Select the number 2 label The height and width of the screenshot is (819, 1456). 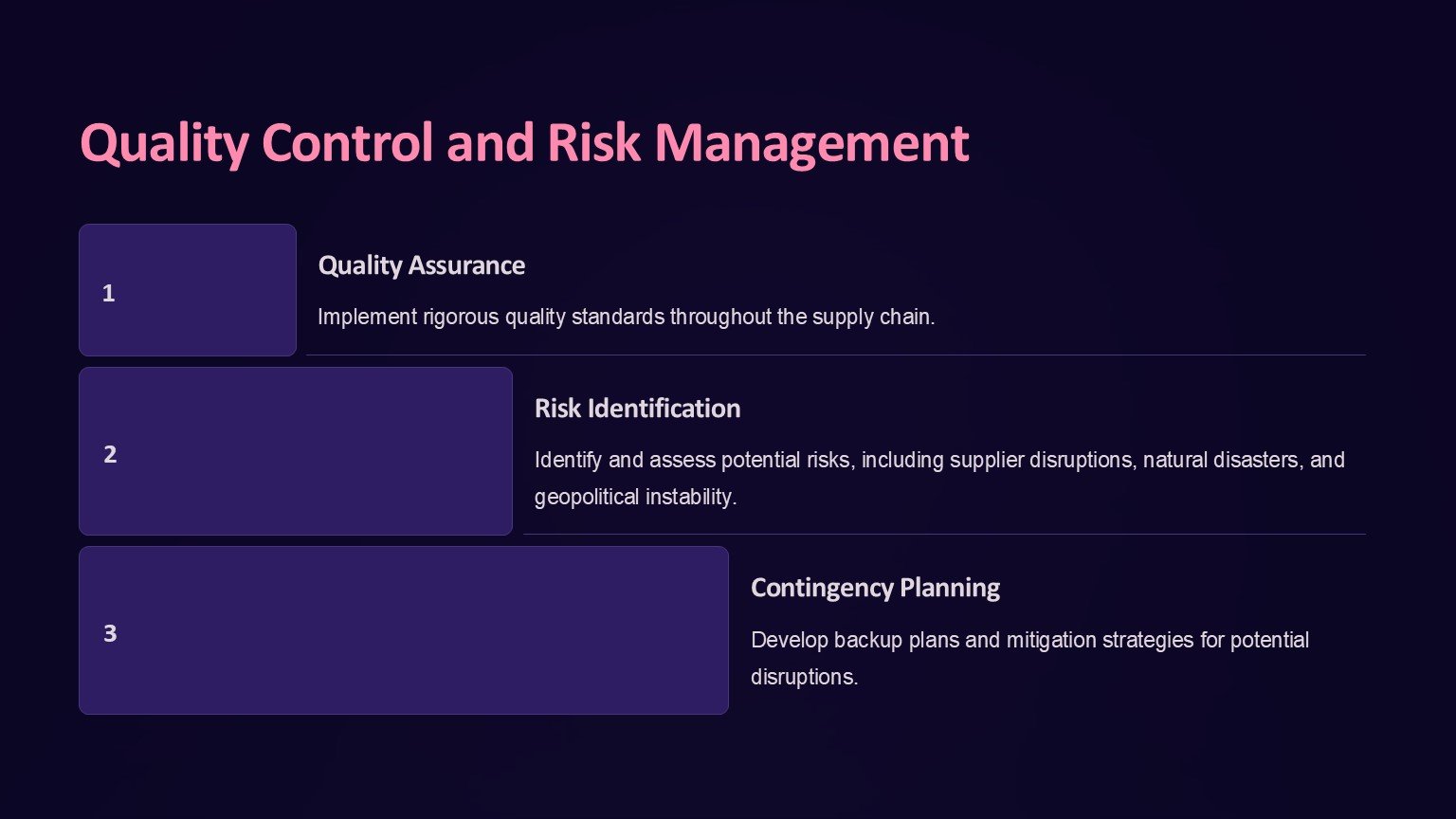pyautogui.click(x=110, y=455)
